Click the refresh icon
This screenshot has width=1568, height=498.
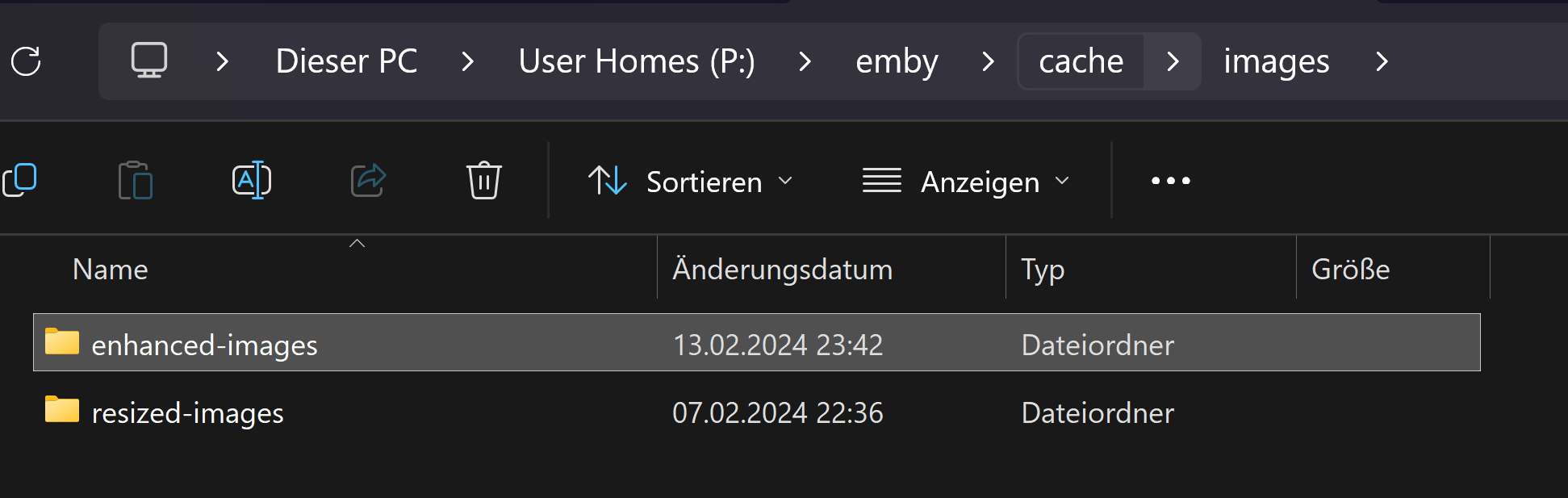point(26,61)
